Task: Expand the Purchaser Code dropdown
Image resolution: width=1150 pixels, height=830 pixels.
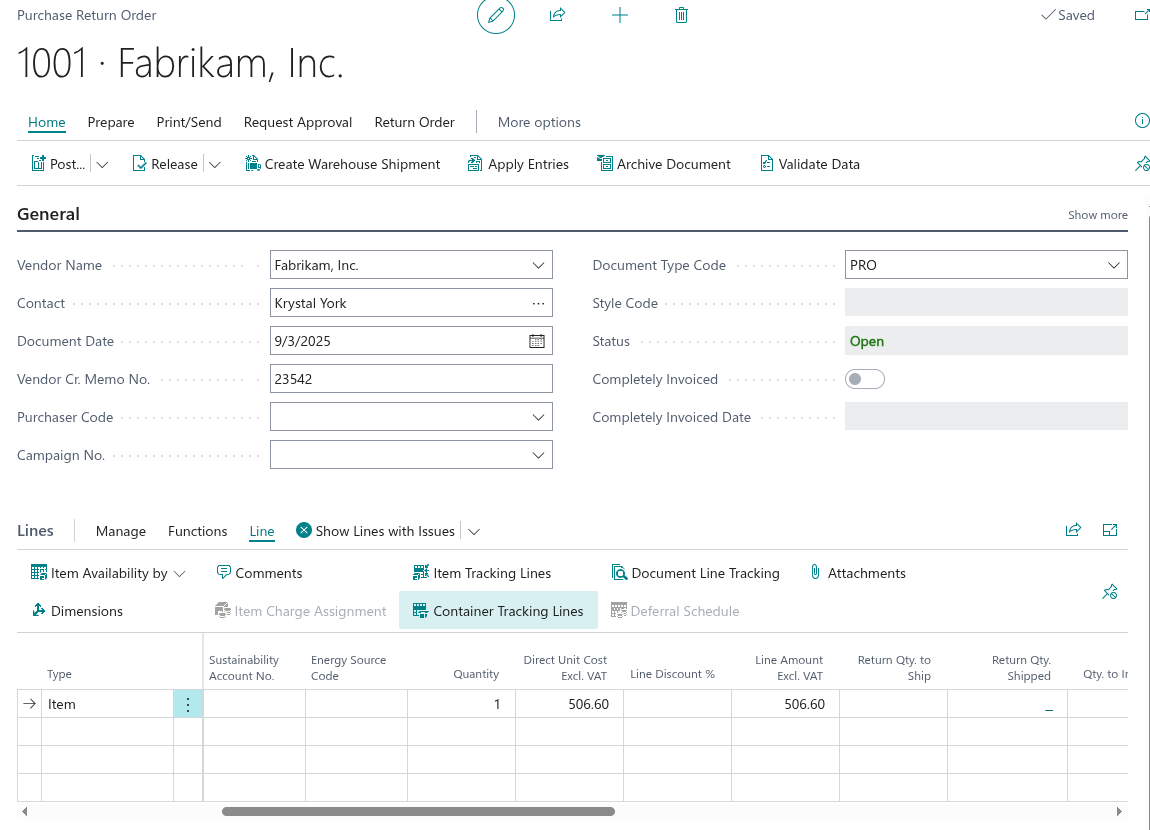Action: coord(539,417)
